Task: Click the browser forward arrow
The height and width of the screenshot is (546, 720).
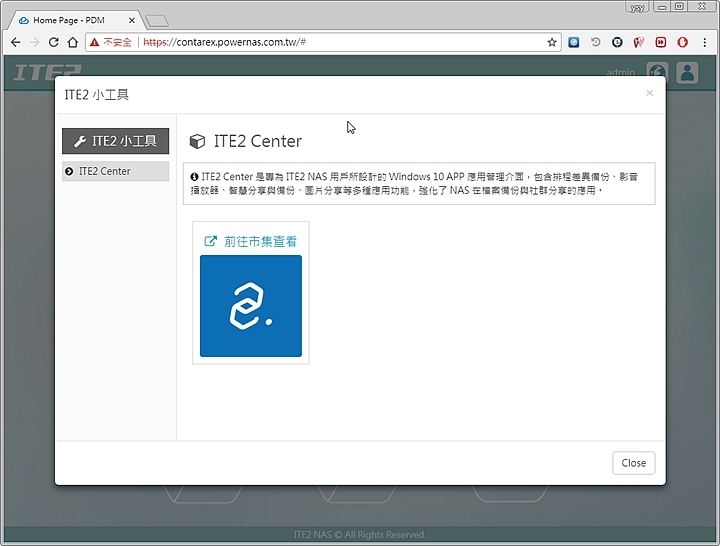Action: point(34,42)
